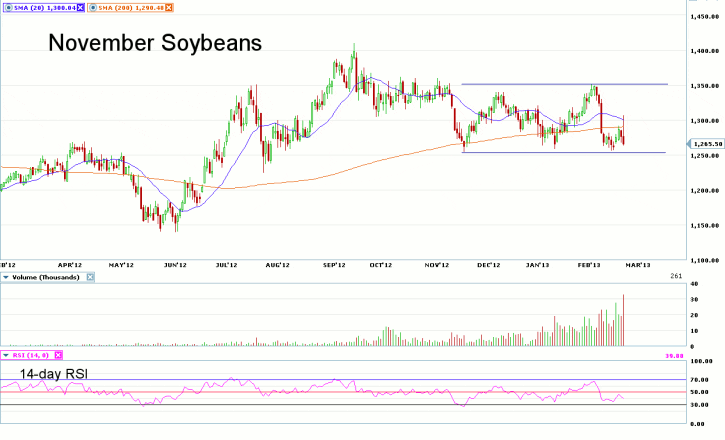Screen dimensions: 725x440
Task: Click the upper blue resistance line
Action: click(x=560, y=84)
